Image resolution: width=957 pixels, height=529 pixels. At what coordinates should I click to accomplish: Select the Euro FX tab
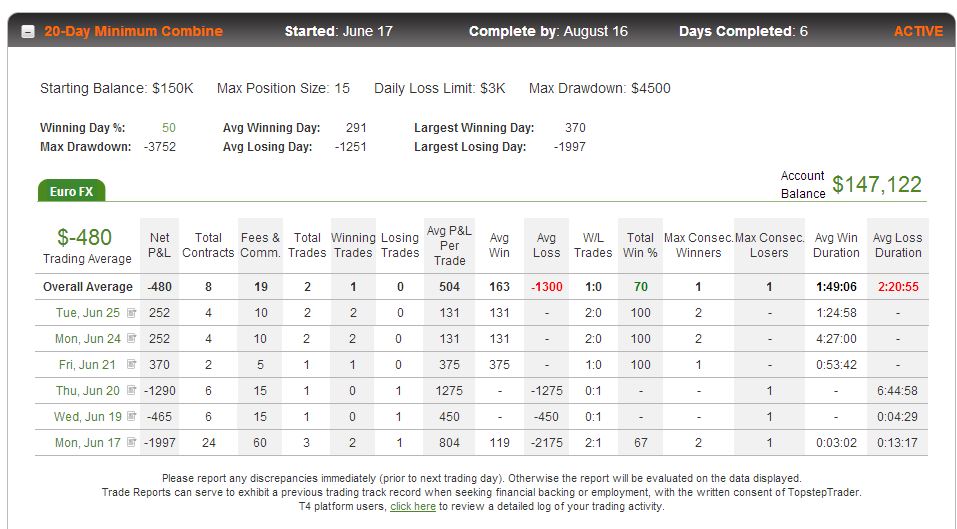[x=71, y=191]
